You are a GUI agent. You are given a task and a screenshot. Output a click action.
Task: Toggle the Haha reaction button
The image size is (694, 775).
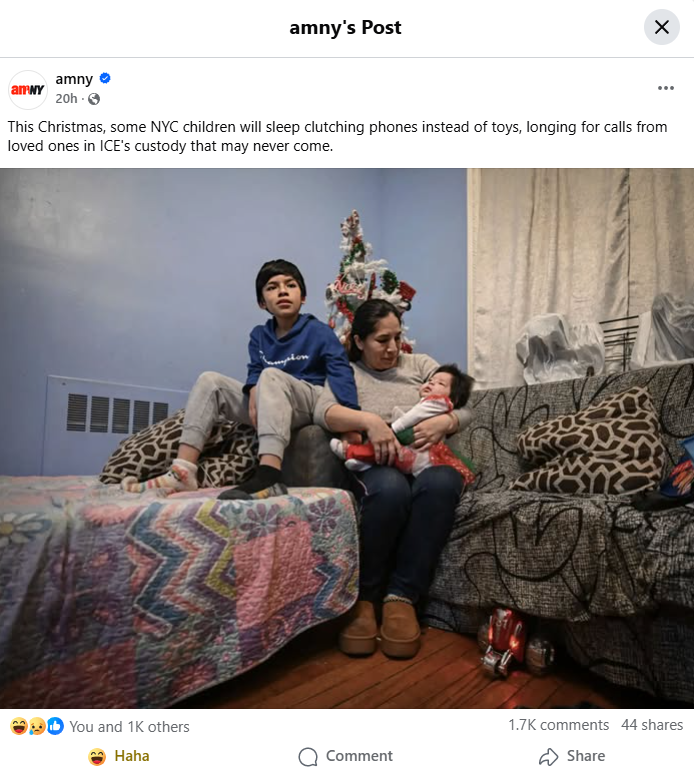click(x=119, y=756)
